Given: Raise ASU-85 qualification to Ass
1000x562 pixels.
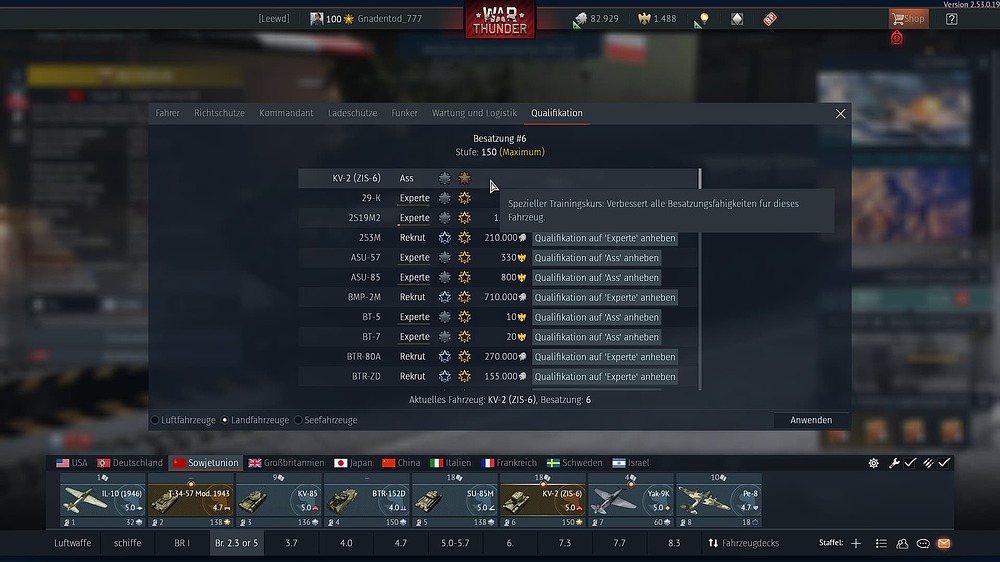Looking at the screenshot, I should (596, 277).
